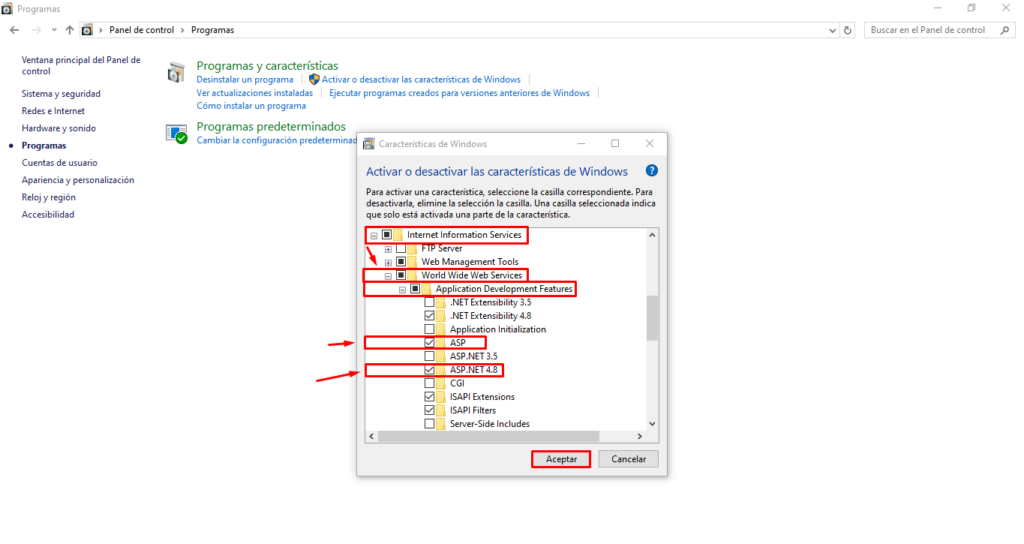This screenshot has width=1024, height=544.
Task: Click Programas breadcrumb in address bar
Action: coord(212,30)
